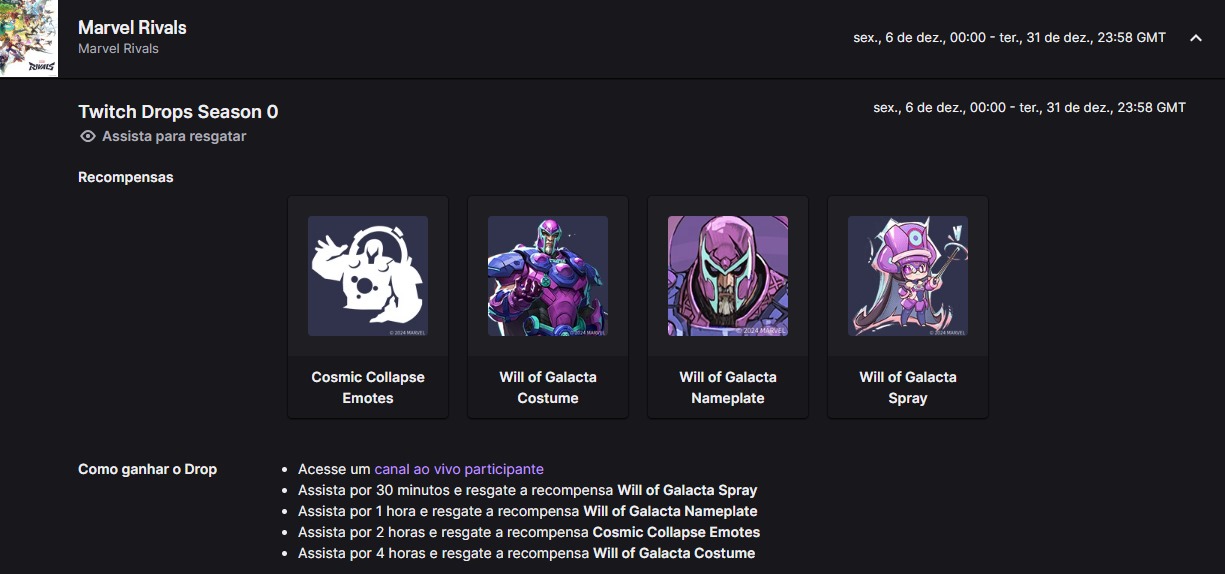Click the Recompensas section label
1225x574 pixels.
[x=126, y=177]
